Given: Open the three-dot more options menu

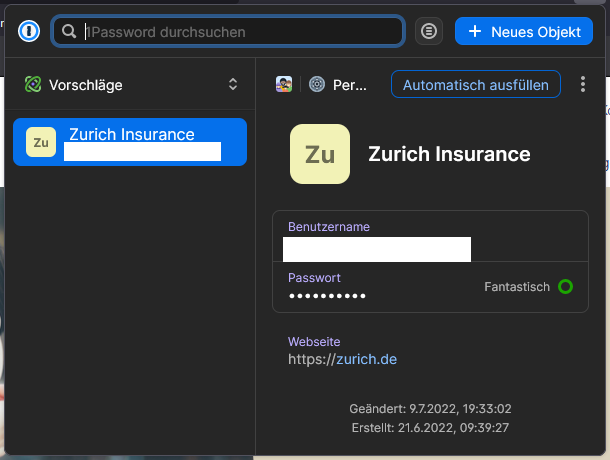Looking at the screenshot, I should point(582,84).
